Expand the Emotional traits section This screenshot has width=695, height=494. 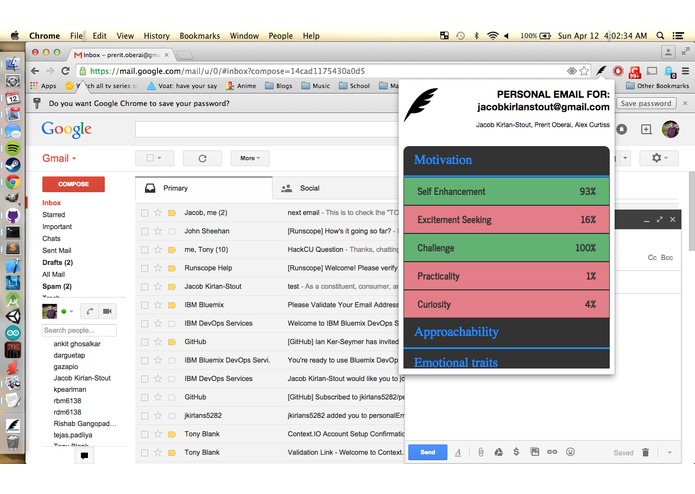[507, 359]
